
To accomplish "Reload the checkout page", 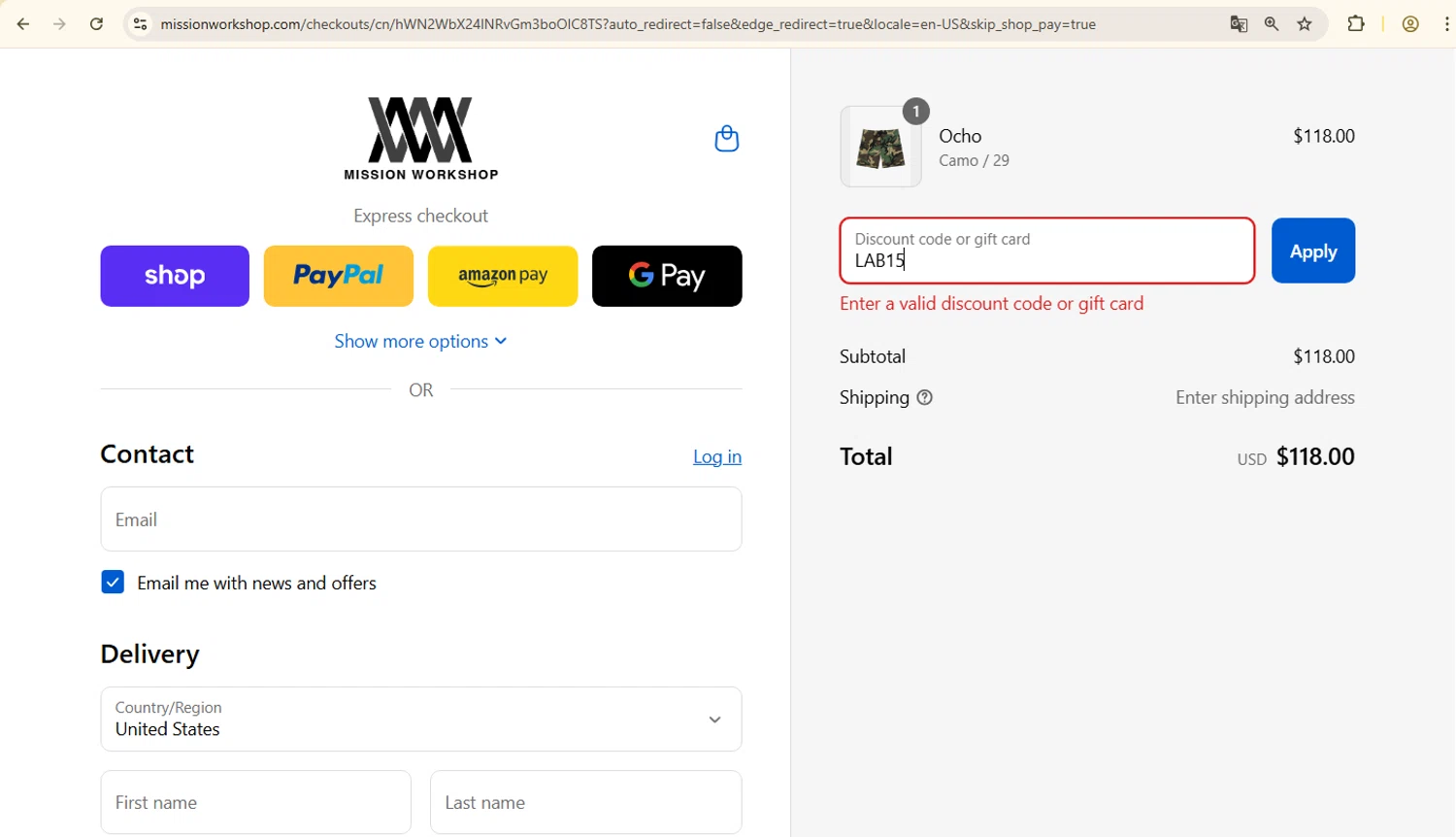I will click(x=96, y=24).
